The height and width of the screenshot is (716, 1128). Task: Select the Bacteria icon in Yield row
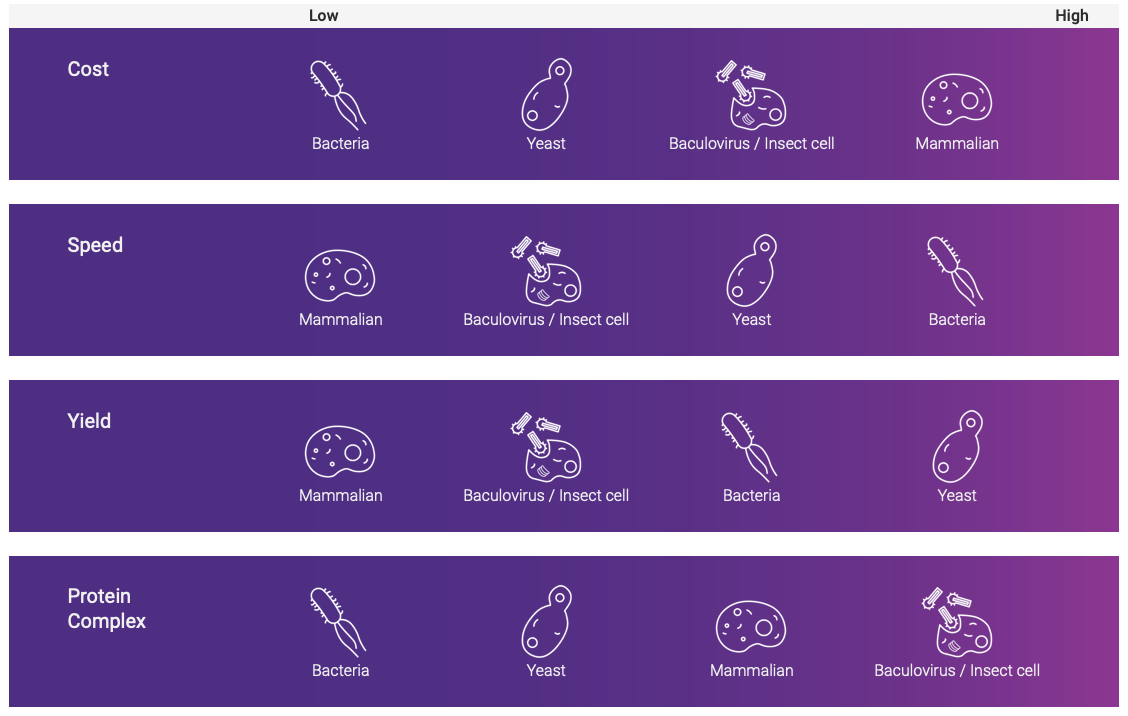(749, 446)
